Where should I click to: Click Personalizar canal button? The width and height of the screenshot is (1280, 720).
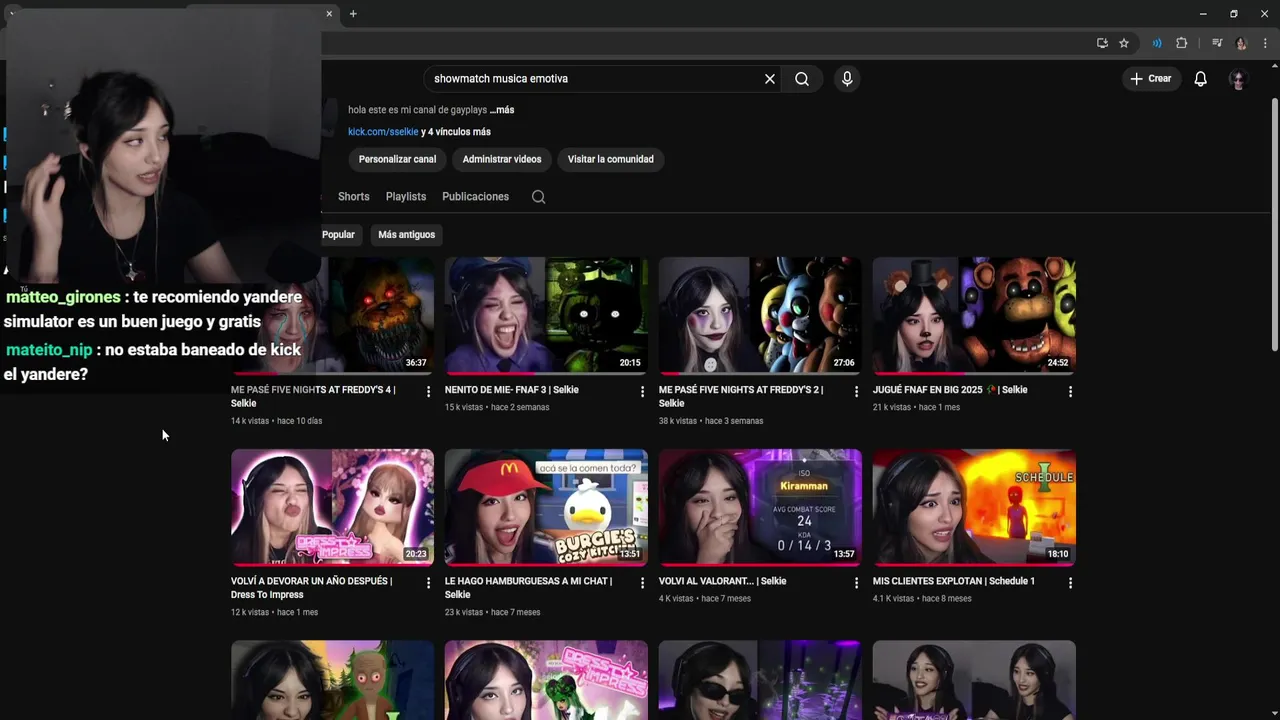point(397,159)
